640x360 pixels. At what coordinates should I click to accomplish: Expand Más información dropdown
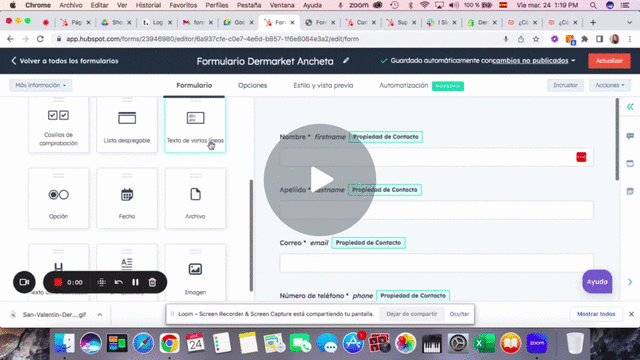point(40,85)
